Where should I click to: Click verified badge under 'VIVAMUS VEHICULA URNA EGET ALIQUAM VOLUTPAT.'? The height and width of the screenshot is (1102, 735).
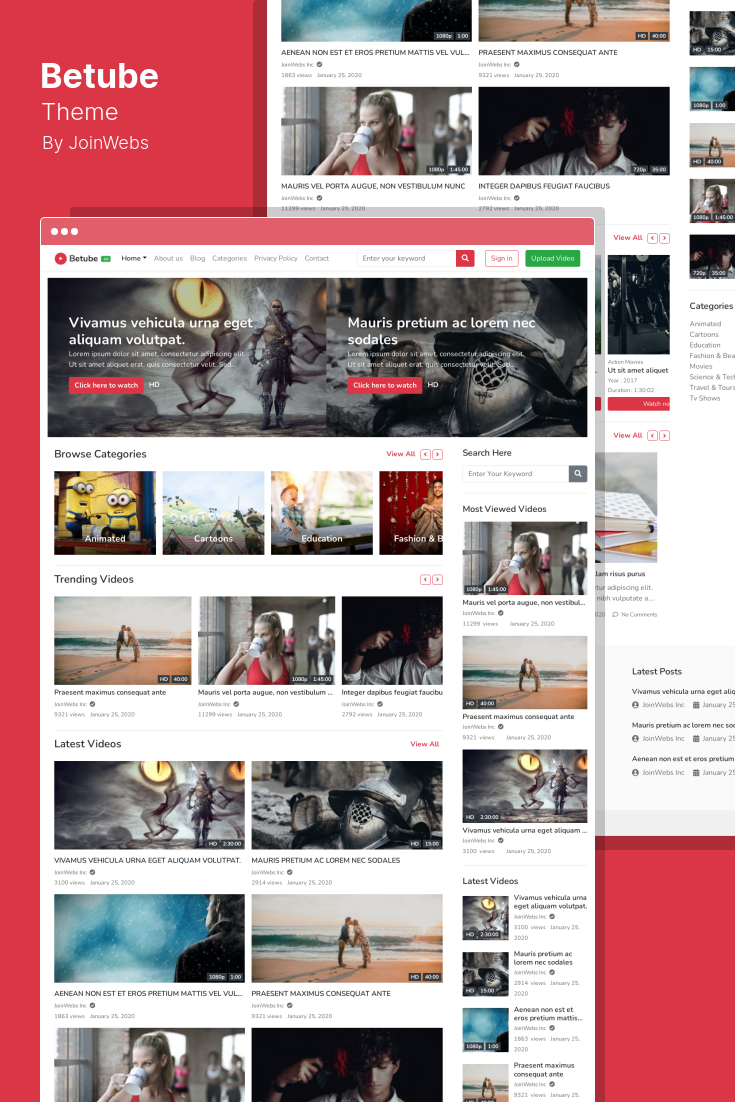tap(93, 872)
